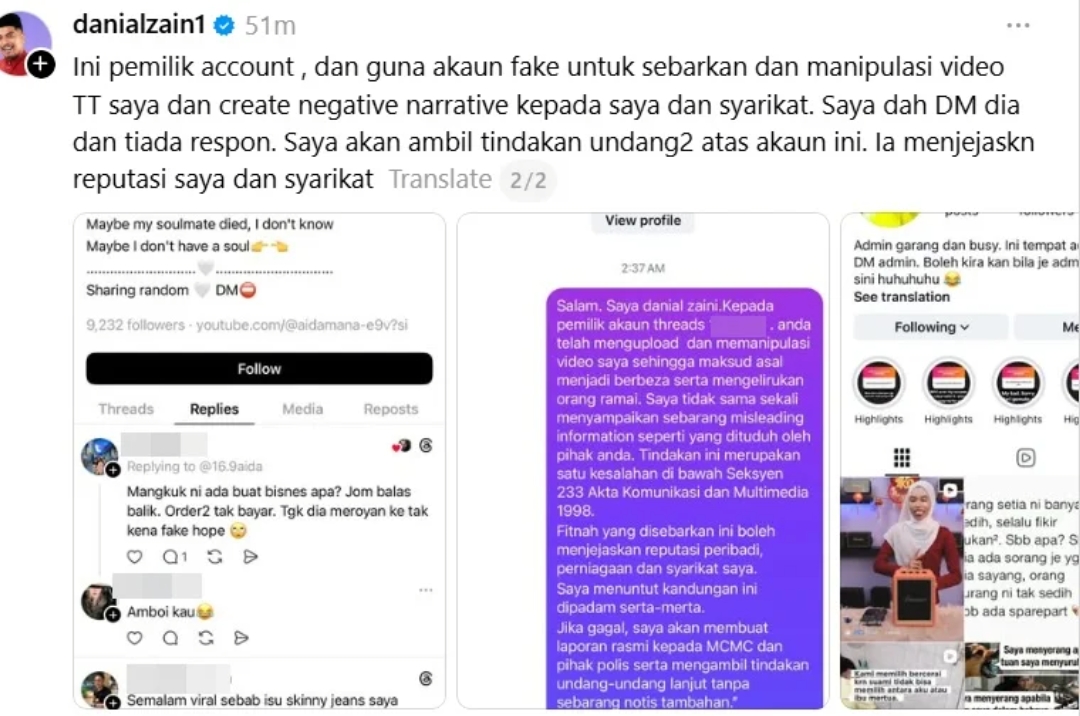Switch to the Replies tab
Screen dimensions: 1080x716
(x=214, y=409)
